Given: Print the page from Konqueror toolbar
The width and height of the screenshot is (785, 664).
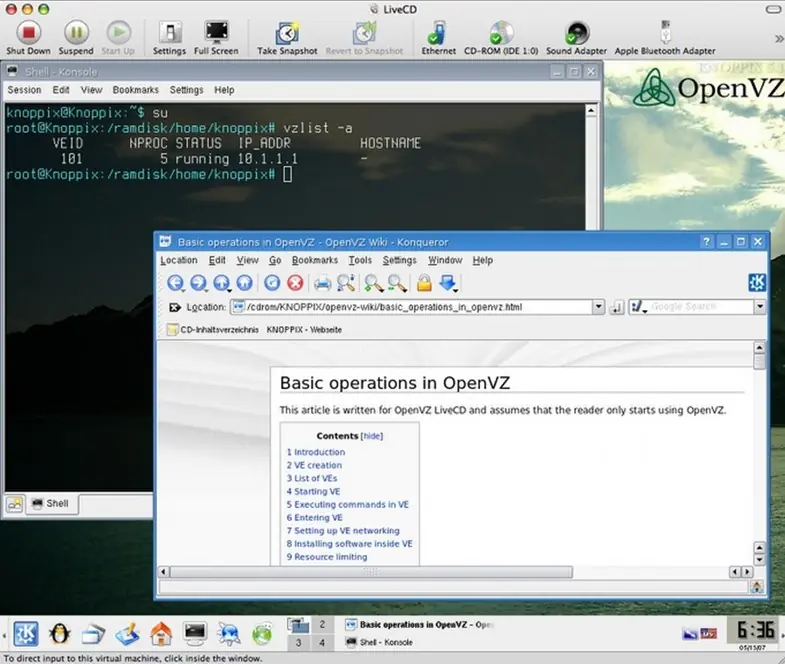Looking at the screenshot, I should click(322, 283).
